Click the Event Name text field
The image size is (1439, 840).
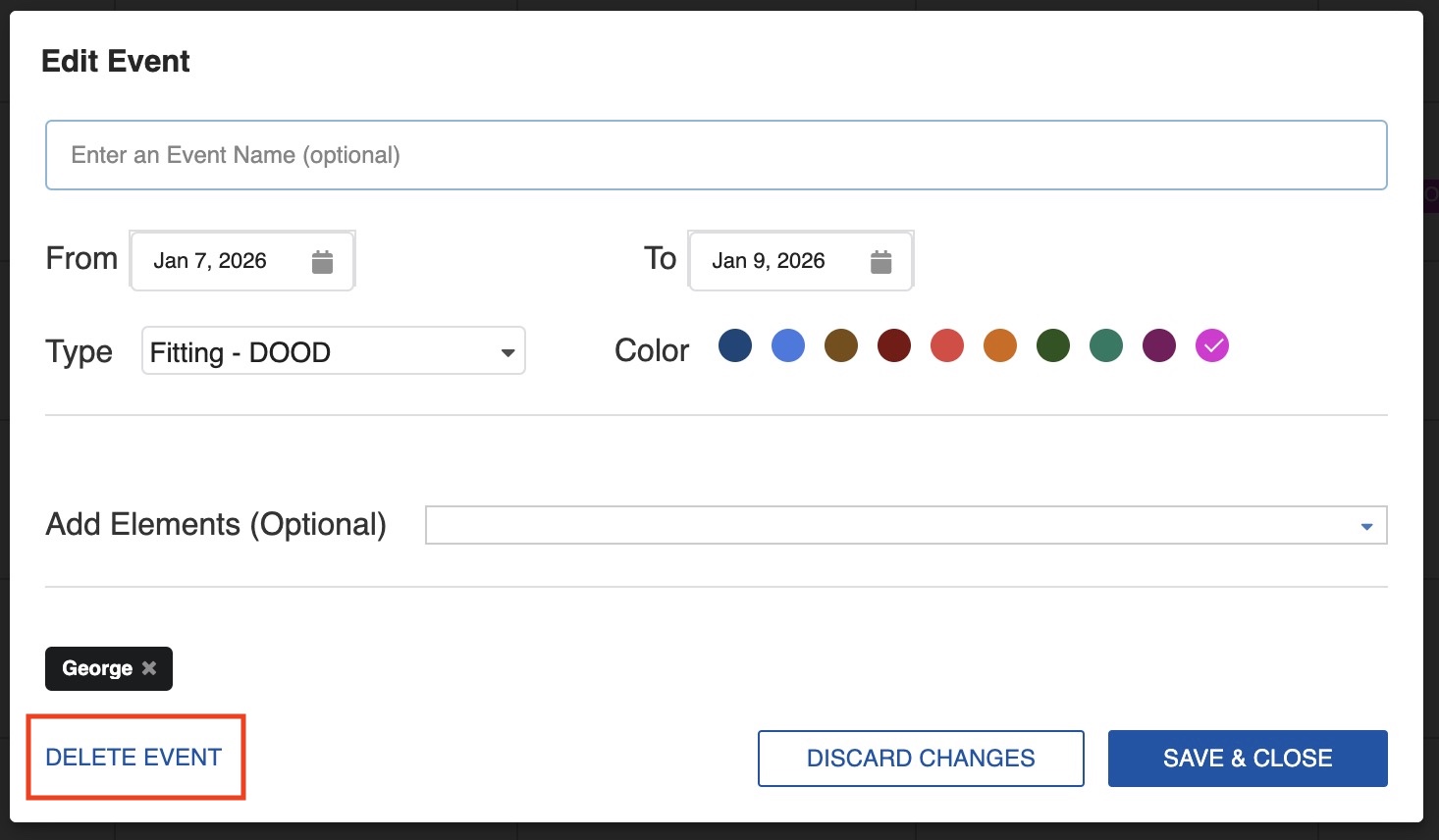[716, 155]
